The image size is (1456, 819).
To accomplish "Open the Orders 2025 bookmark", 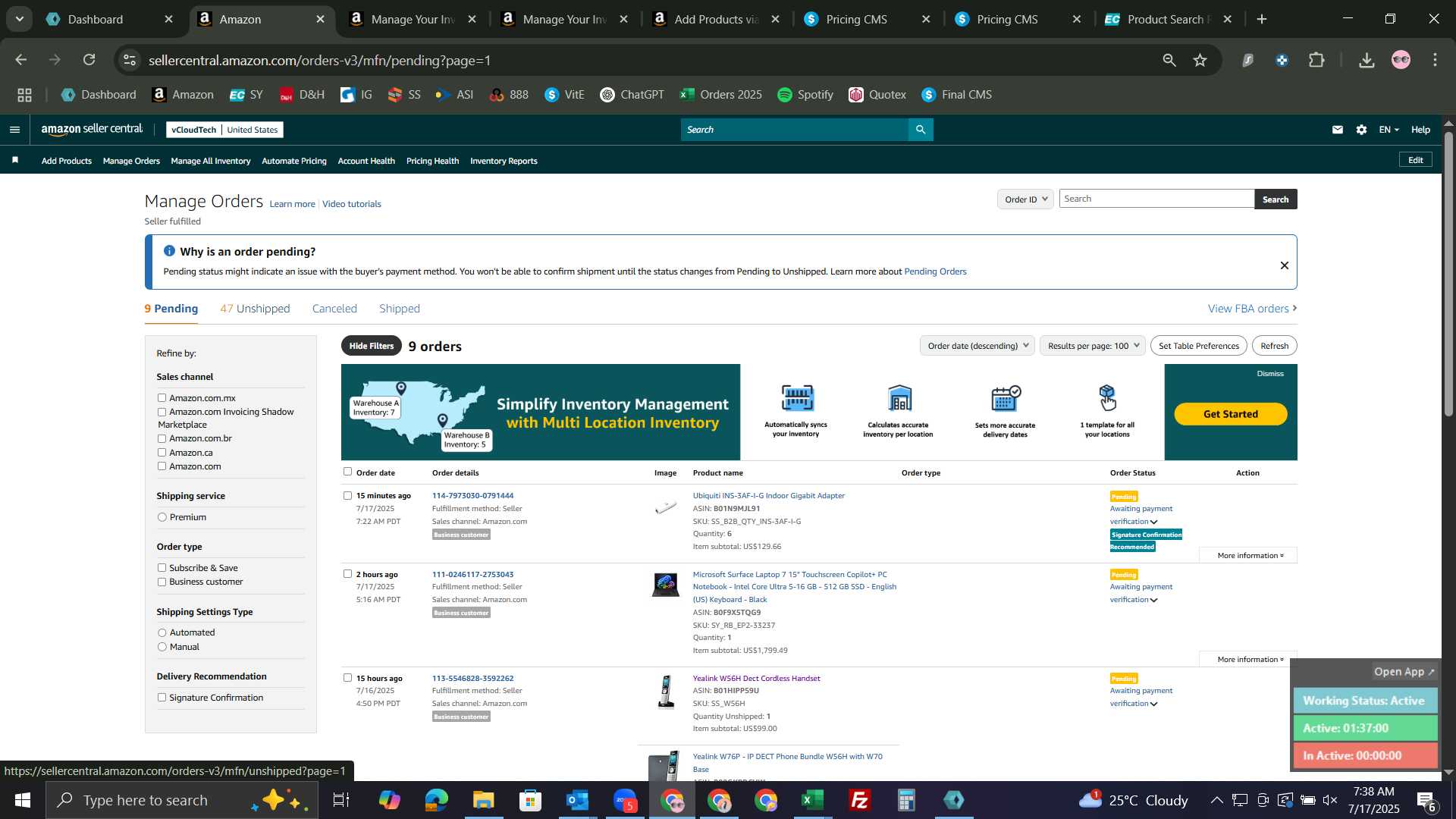I will pyautogui.click(x=721, y=95).
